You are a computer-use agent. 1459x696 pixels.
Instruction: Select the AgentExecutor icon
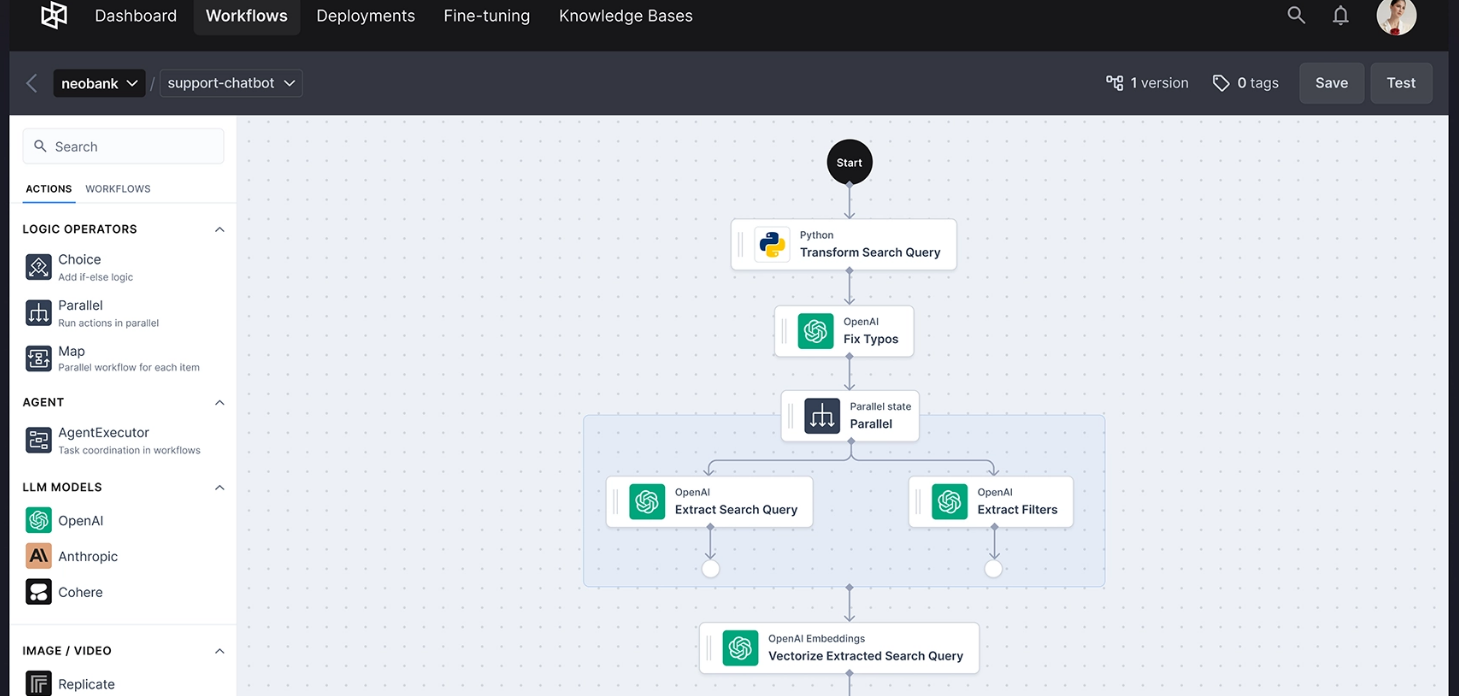pos(38,440)
